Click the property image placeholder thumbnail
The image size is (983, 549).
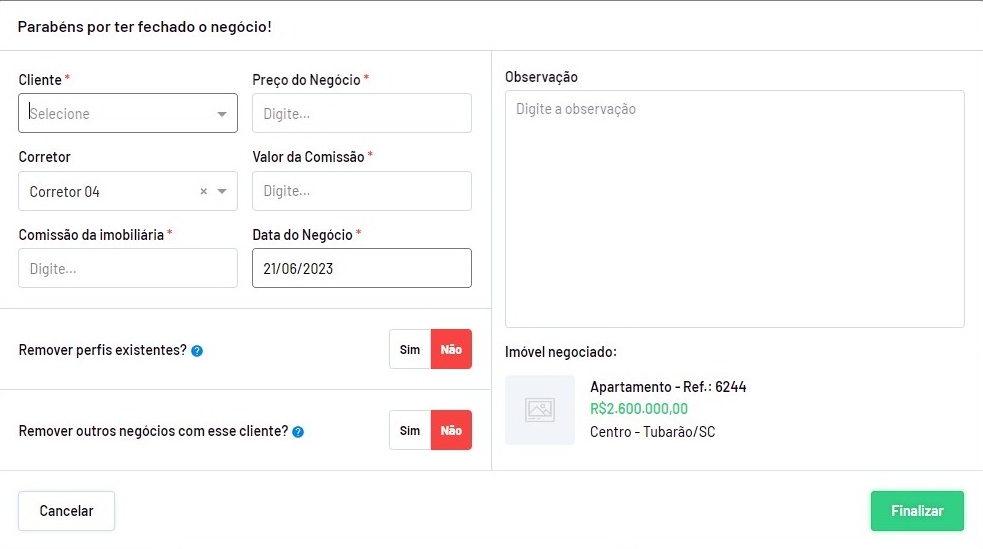[540, 410]
